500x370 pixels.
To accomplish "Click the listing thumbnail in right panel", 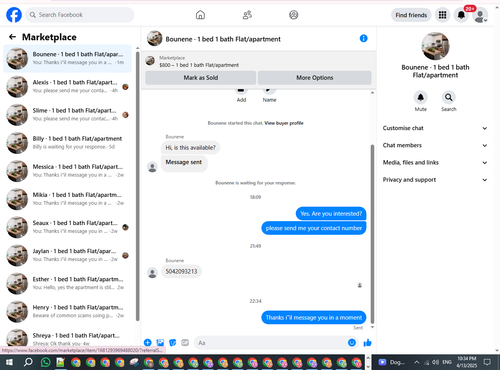I will (435, 46).
